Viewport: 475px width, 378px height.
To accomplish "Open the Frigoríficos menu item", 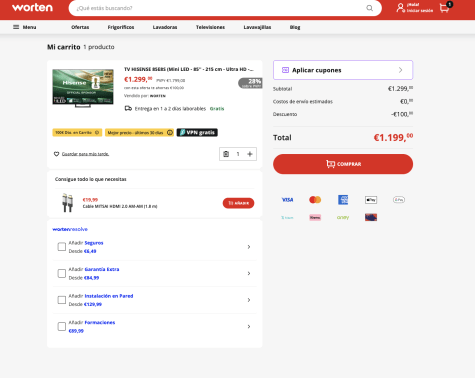I will tap(121, 27).
